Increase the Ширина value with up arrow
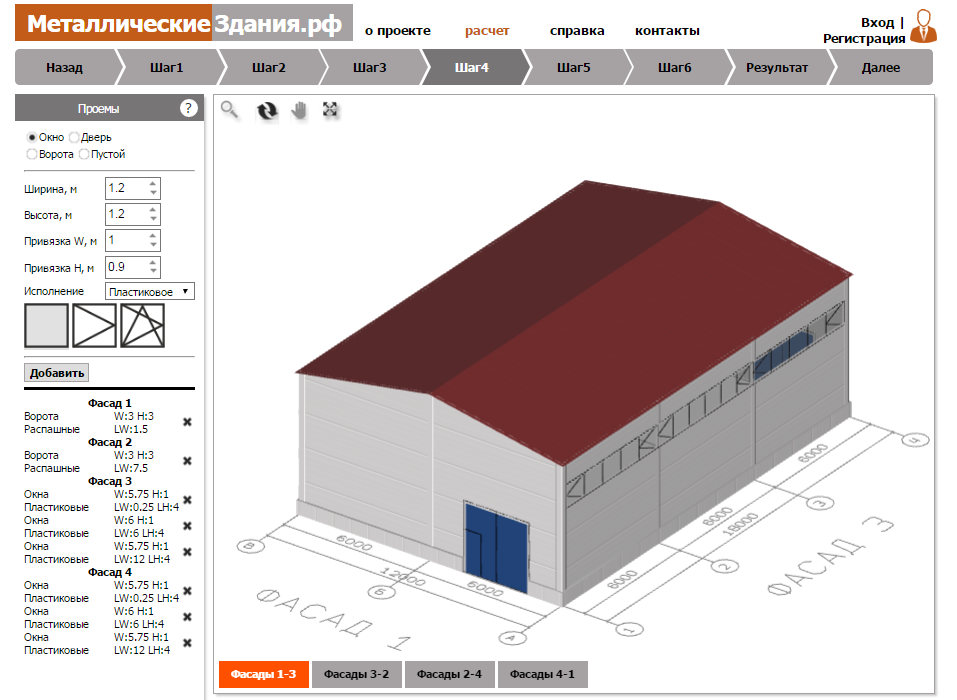Screen dimensions: 957x700 [152, 183]
